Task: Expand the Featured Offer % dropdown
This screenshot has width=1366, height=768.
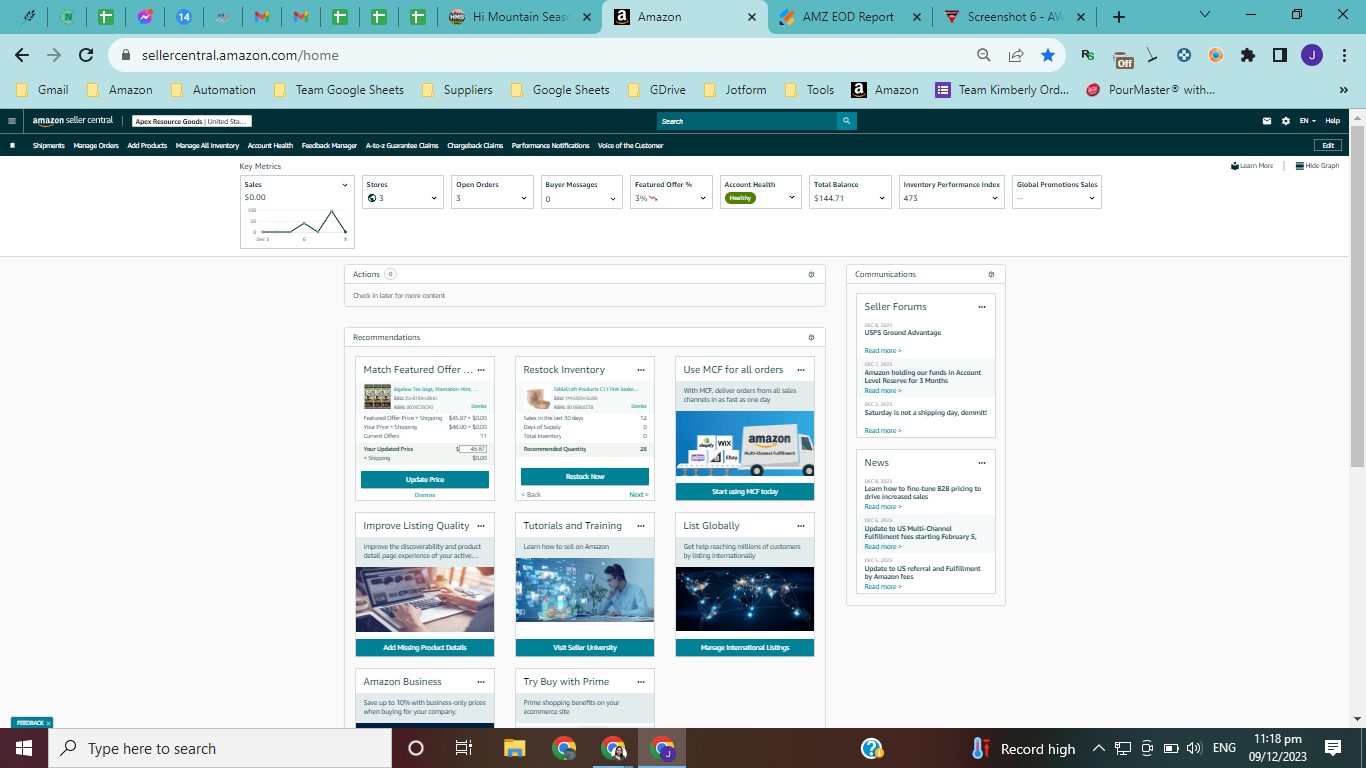Action: point(703,198)
